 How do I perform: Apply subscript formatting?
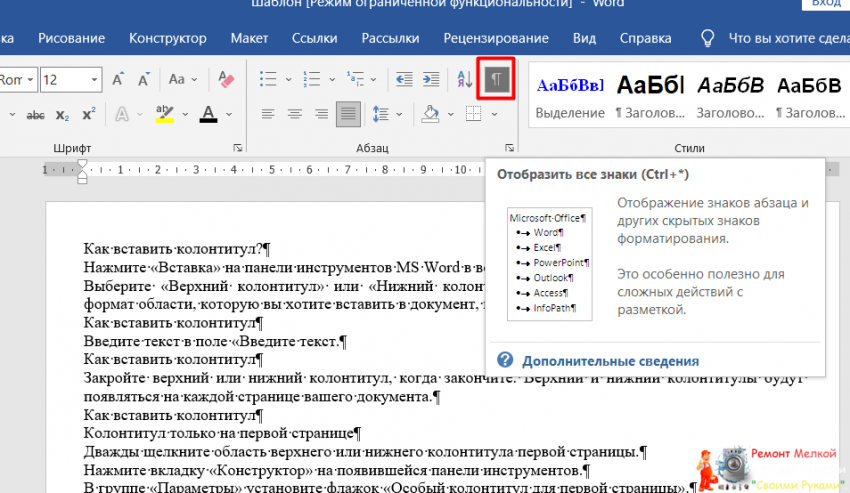[62, 114]
